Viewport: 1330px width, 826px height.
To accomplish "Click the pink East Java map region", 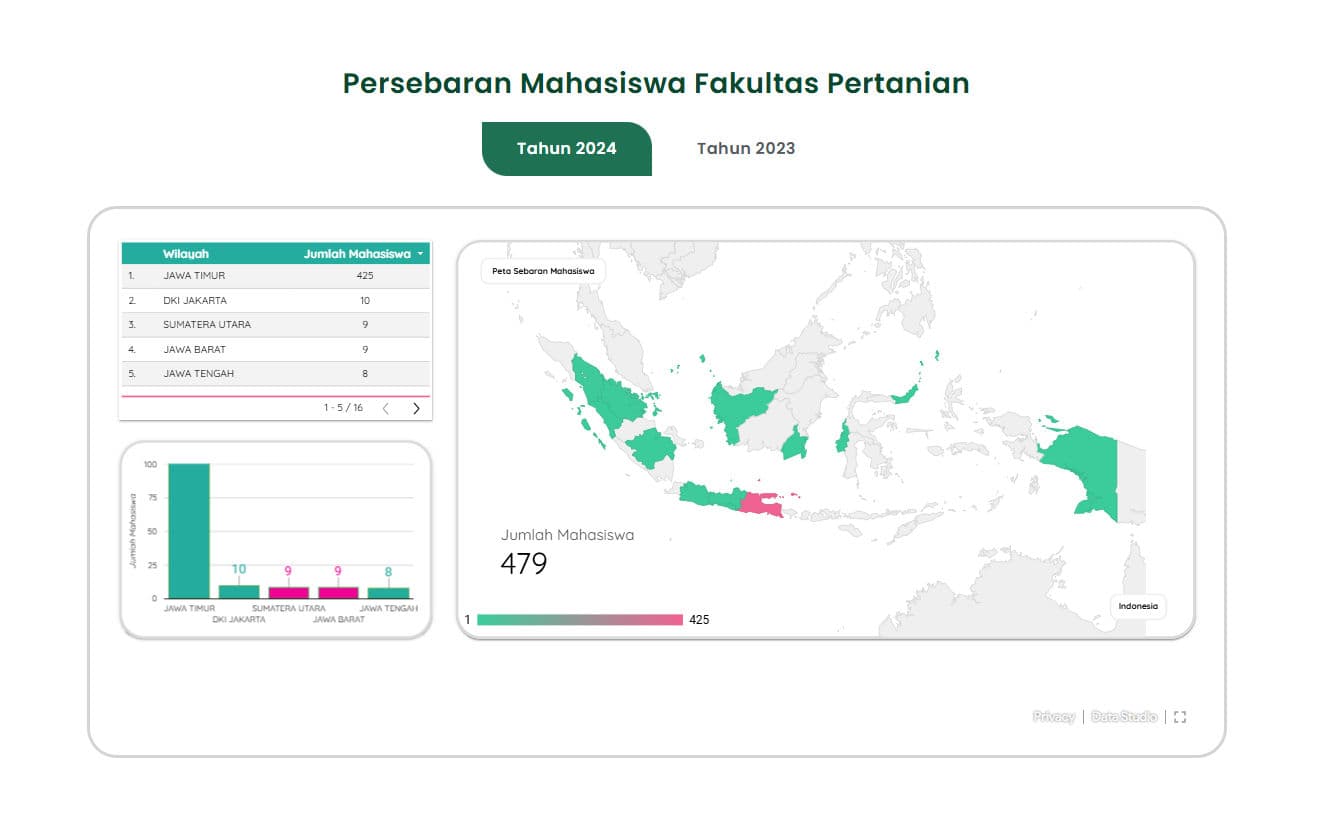I will (x=762, y=503).
